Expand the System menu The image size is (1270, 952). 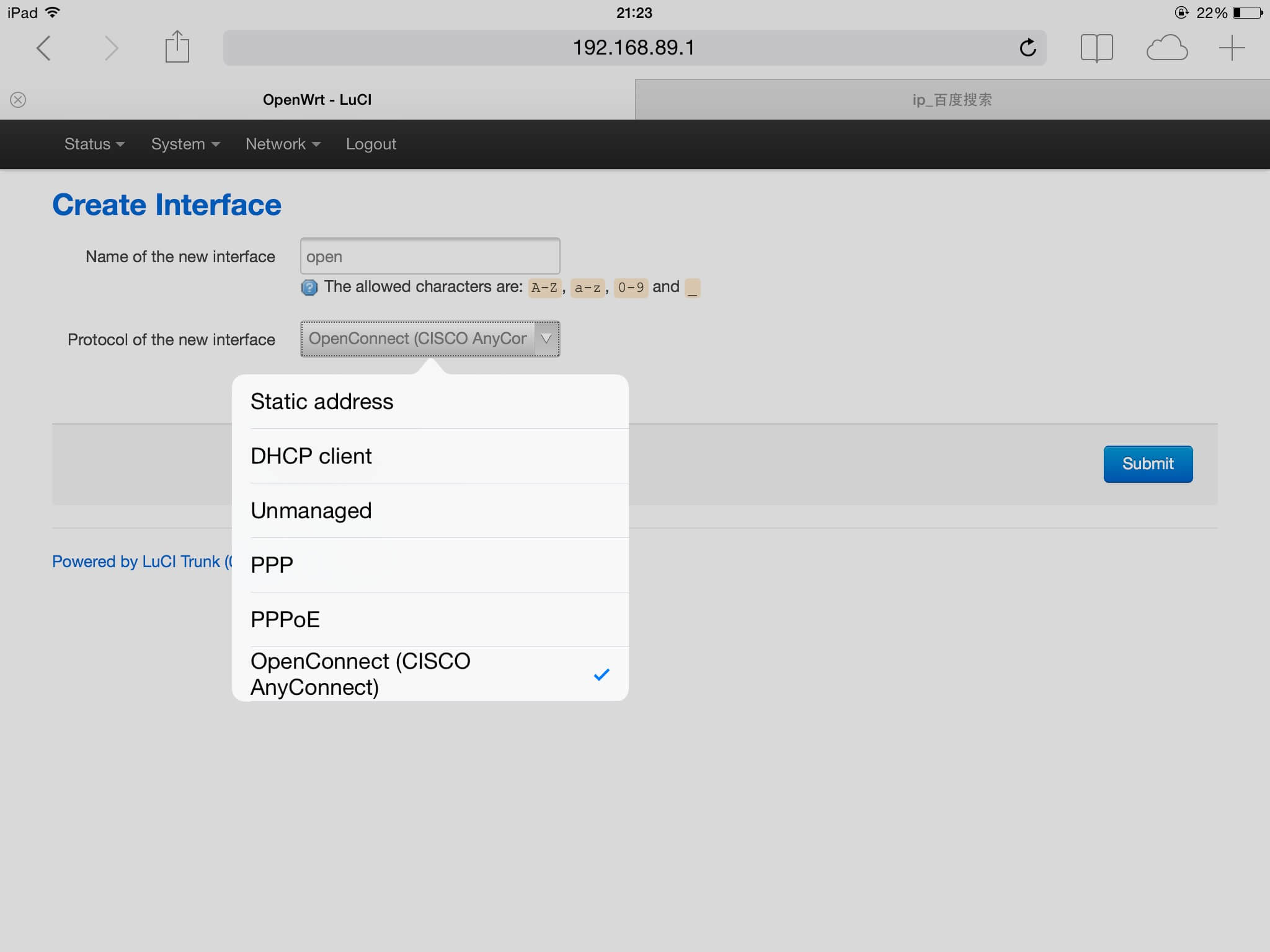pos(185,144)
